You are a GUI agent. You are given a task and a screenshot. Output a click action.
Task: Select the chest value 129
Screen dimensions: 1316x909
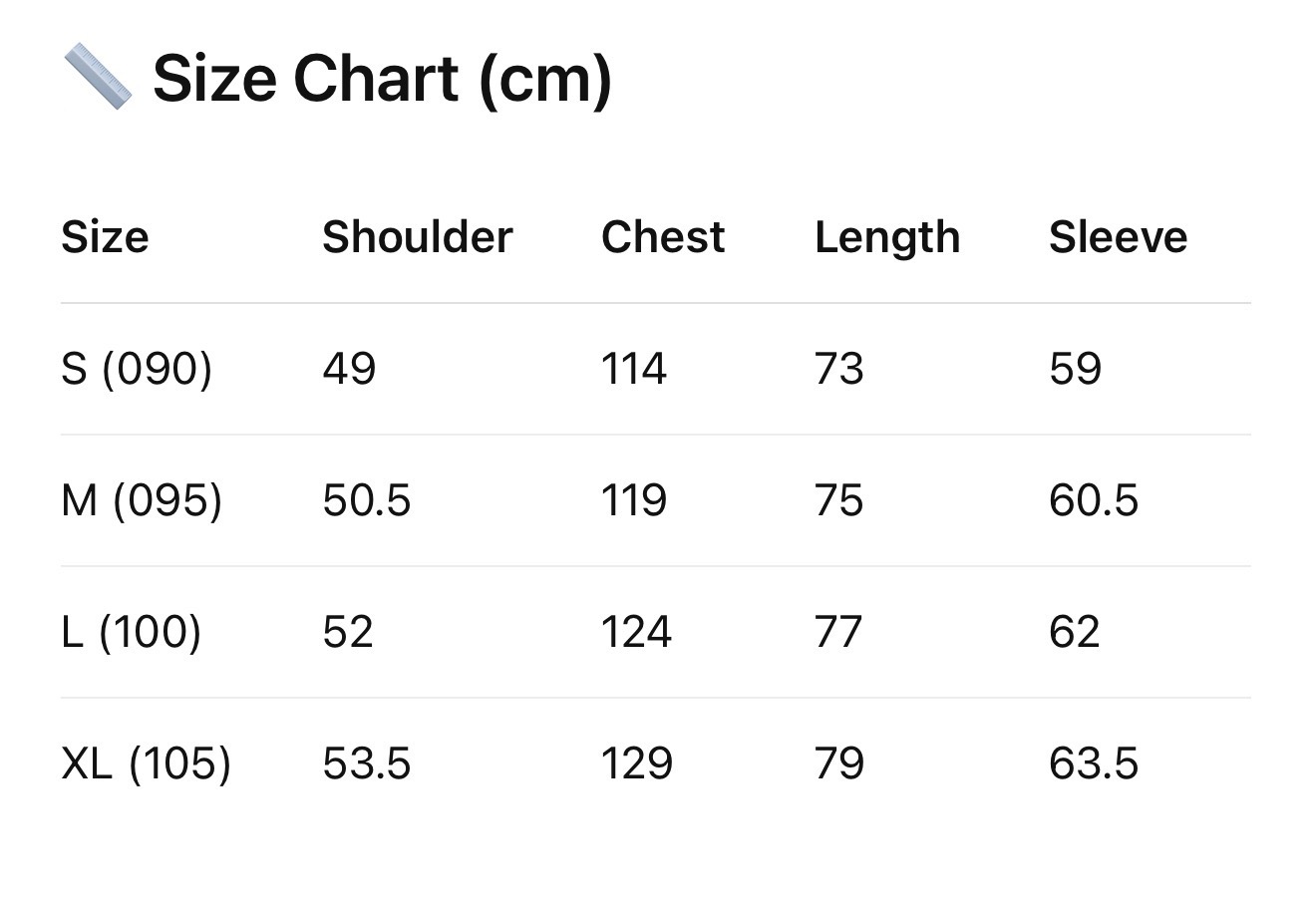[x=636, y=763]
